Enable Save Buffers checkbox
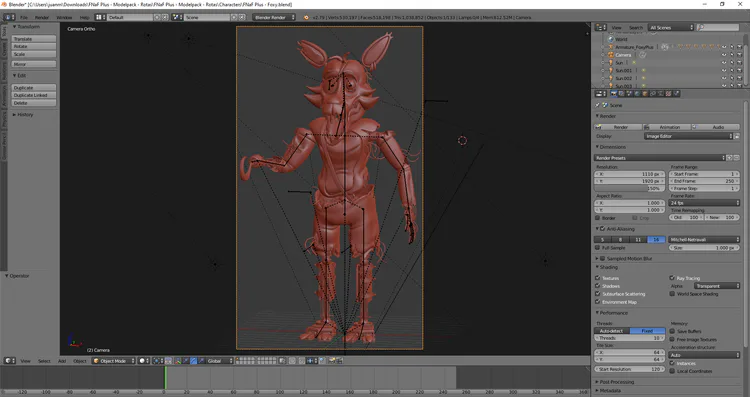 point(672,331)
